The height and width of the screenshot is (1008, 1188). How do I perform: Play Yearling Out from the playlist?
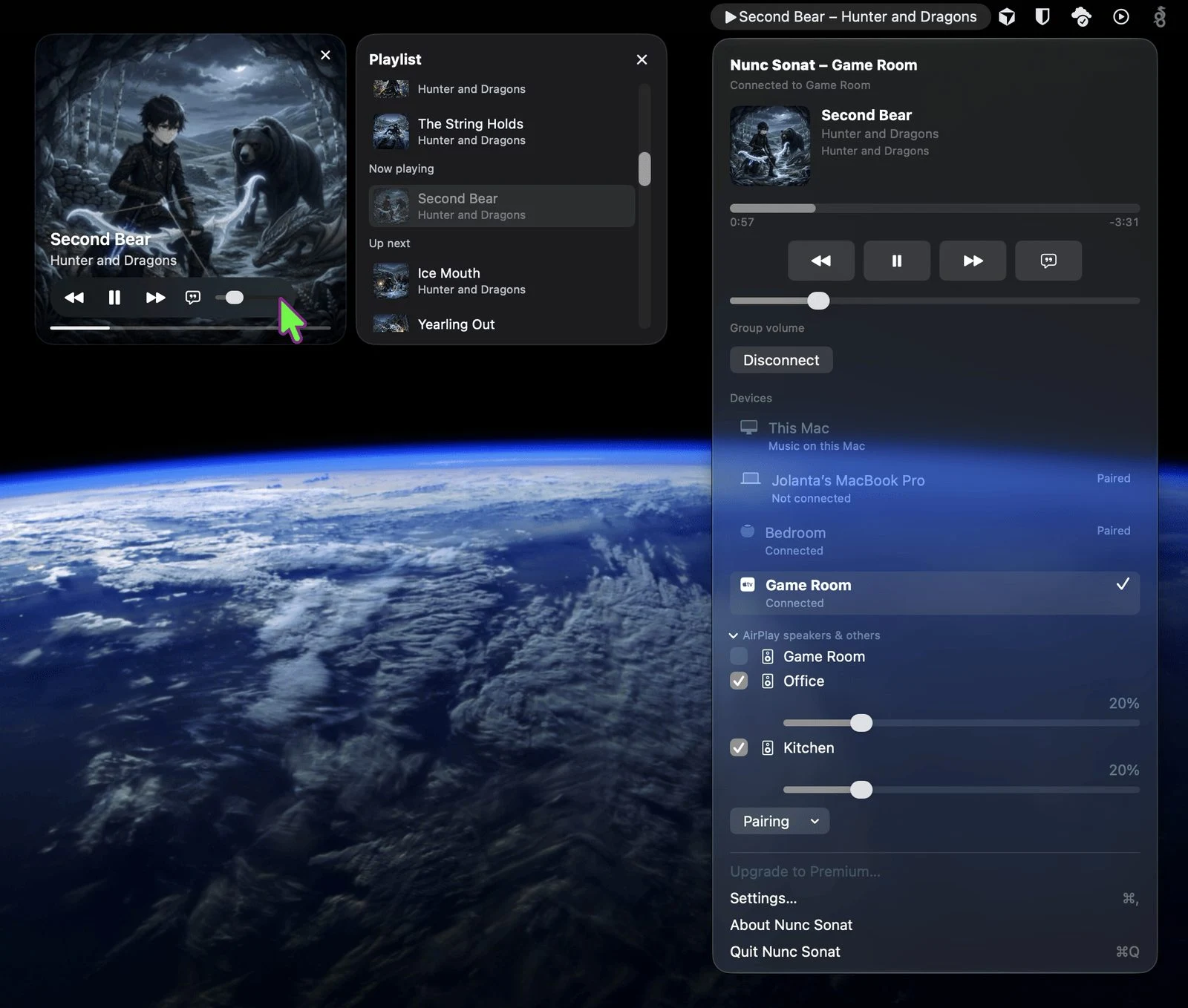click(502, 324)
